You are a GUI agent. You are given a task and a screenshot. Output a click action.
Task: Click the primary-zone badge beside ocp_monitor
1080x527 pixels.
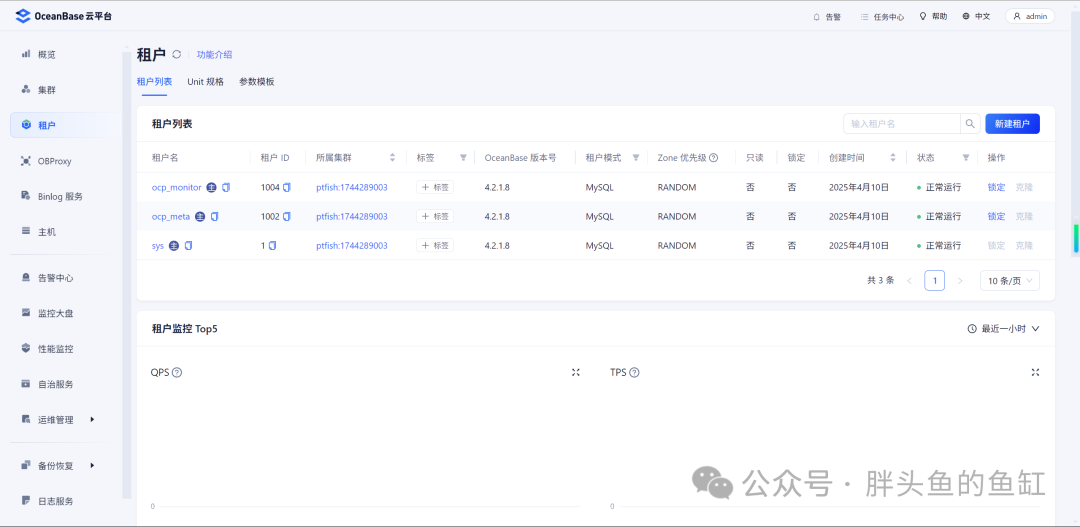coord(212,187)
